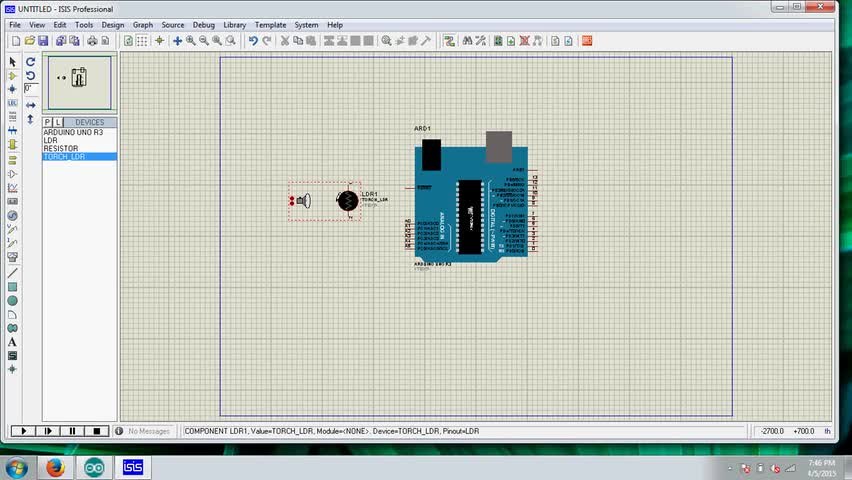Redraw the display
This screenshot has height=480, width=852.
128,41
